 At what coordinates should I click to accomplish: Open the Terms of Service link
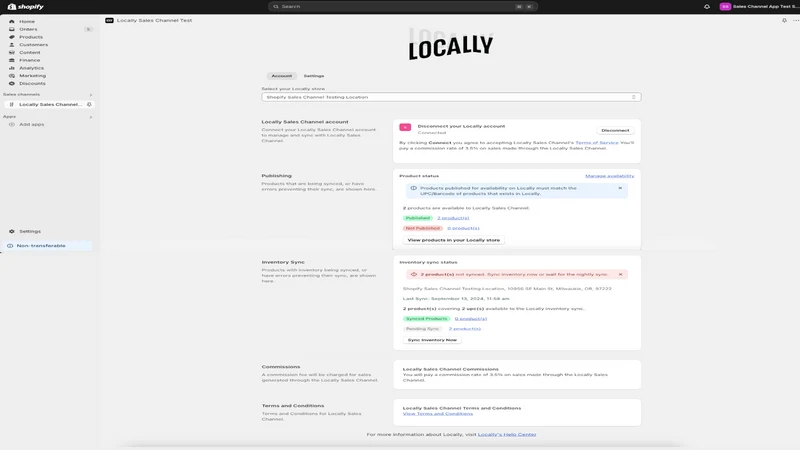point(596,143)
